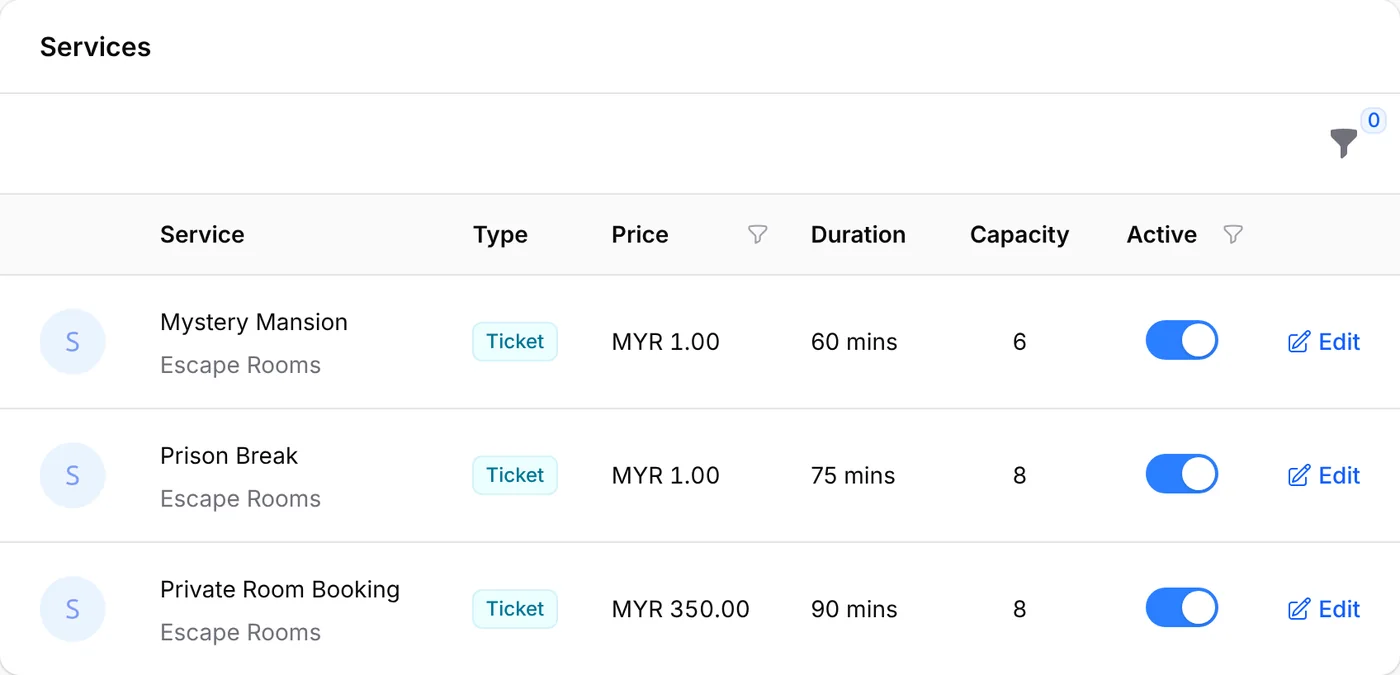This screenshot has height=675, width=1400.
Task: Click Prison Break's MYR 1.00 price
Action: pyautogui.click(x=666, y=476)
